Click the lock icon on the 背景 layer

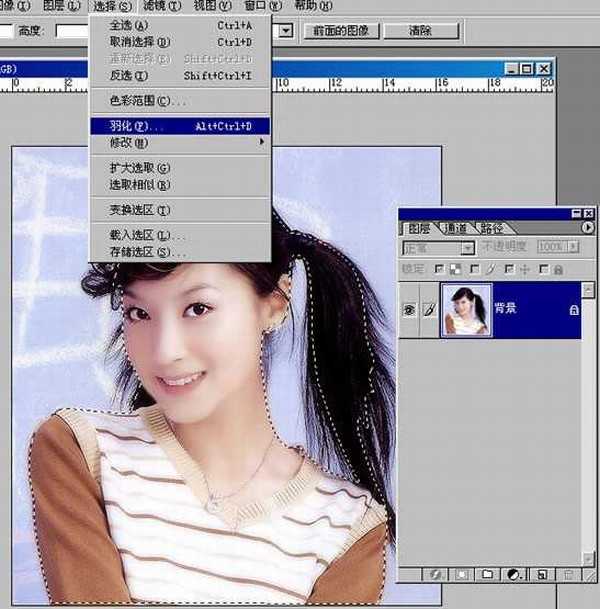[573, 310]
